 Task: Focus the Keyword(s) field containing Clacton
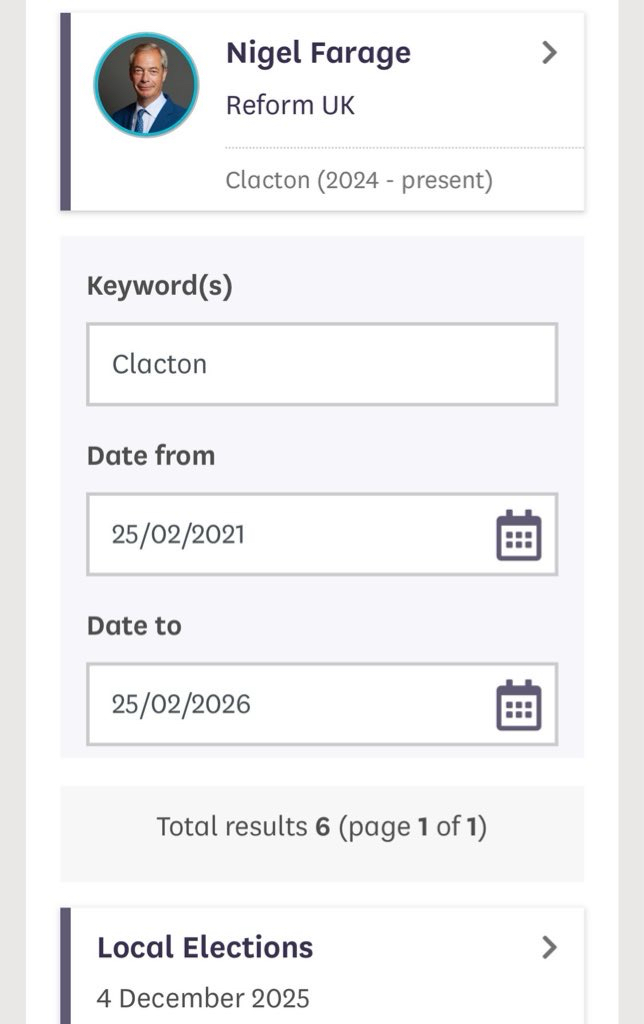(321, 364)
